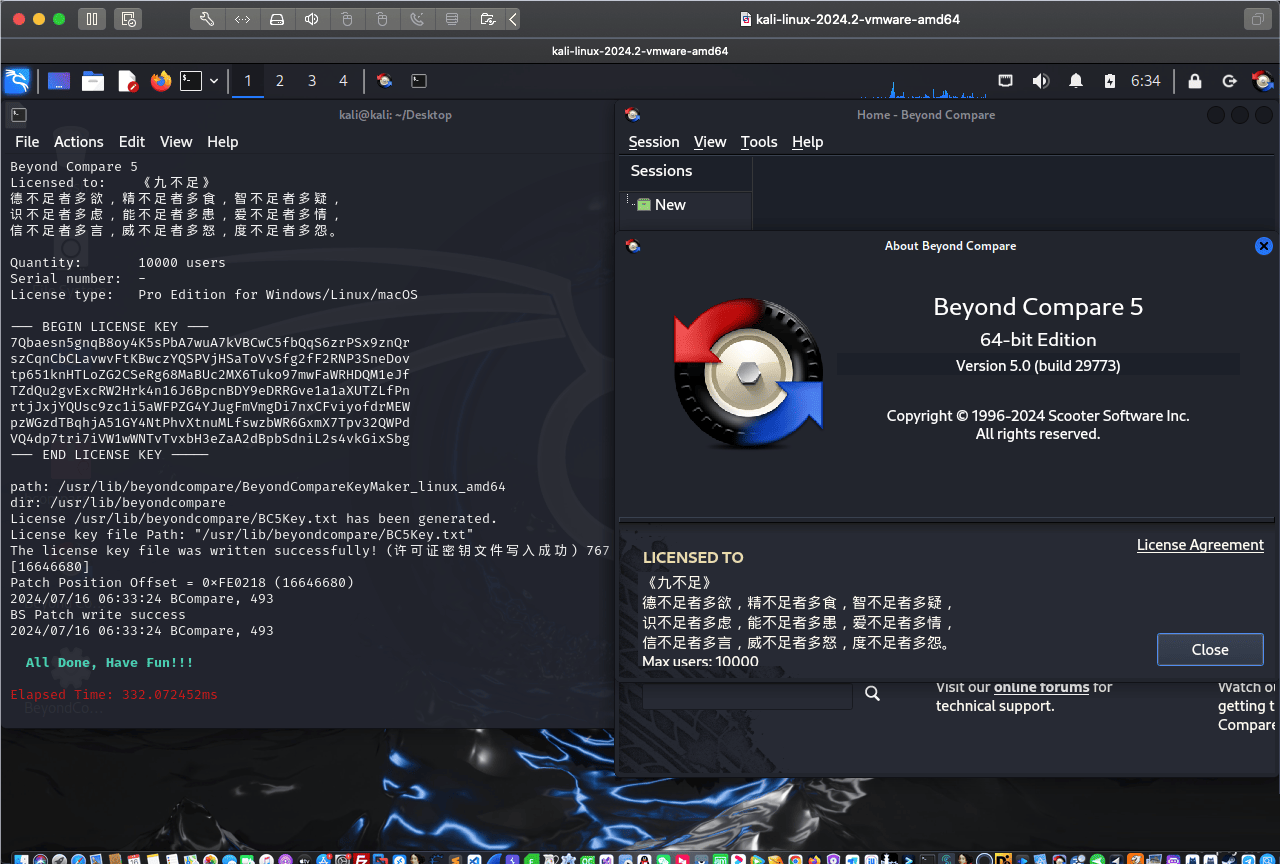Select Beyond Compare in the panel window list
The width and height of the screenshot is (1280, 864).
(384, 81)
